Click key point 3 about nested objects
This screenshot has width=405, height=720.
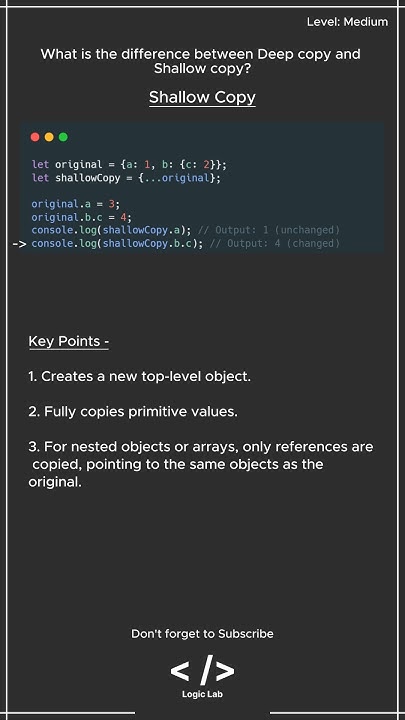coord(201,464)
